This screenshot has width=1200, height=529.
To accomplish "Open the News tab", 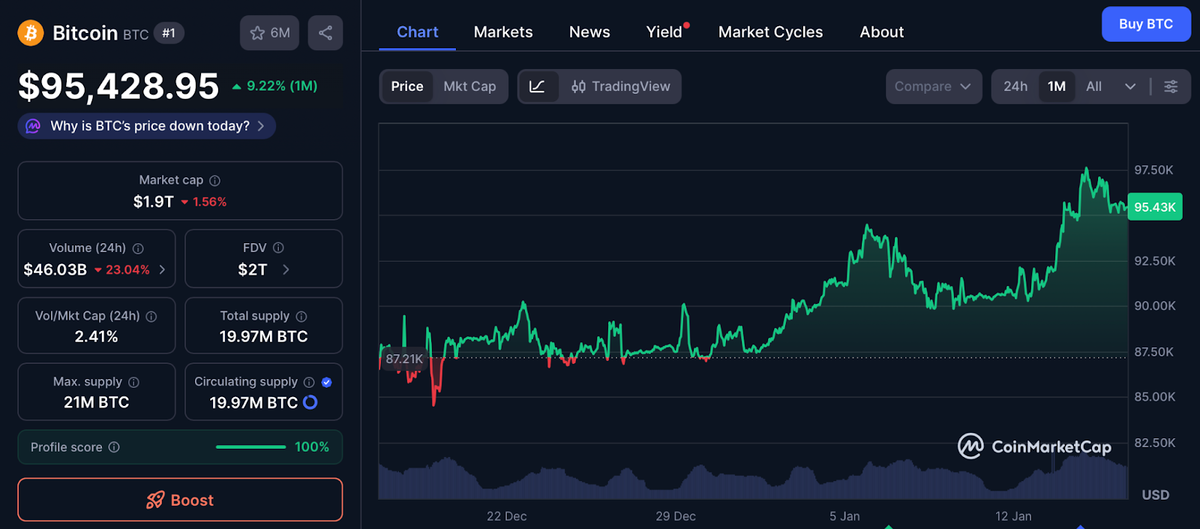I will pos(590,32).
